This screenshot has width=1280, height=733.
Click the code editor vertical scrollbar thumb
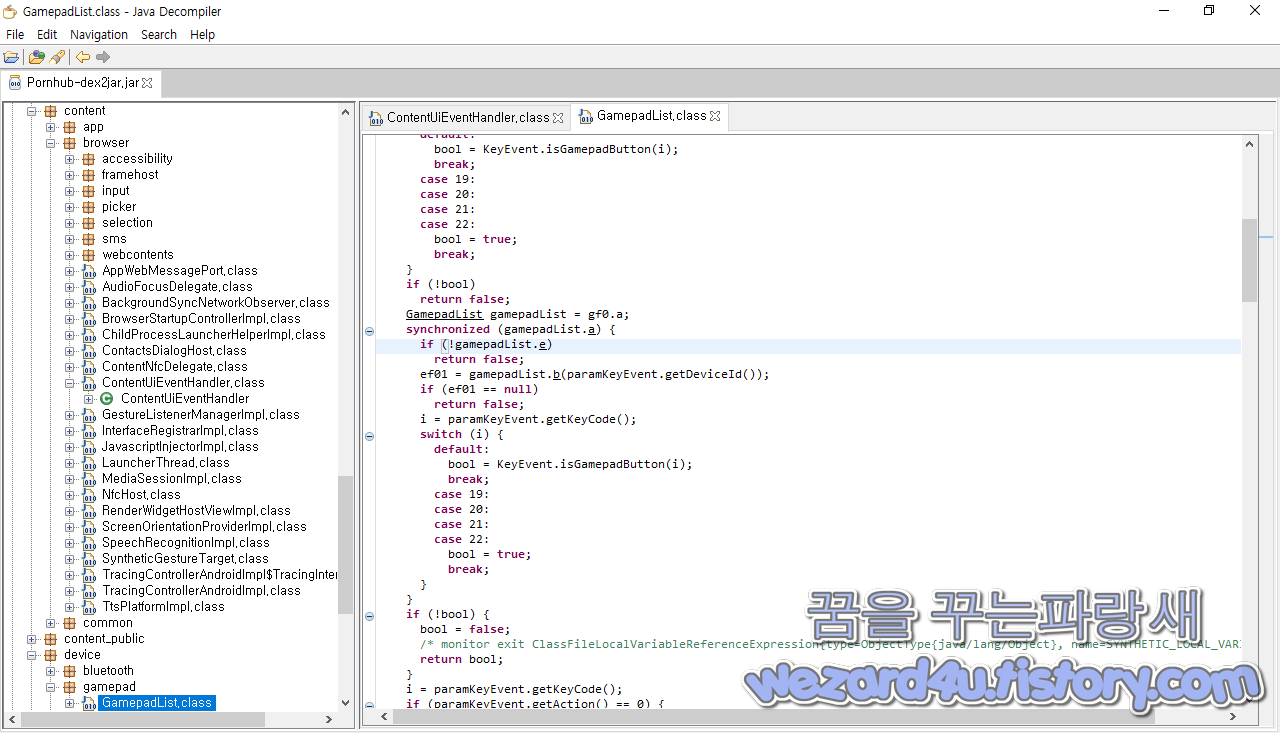(x=1250, y=260)
